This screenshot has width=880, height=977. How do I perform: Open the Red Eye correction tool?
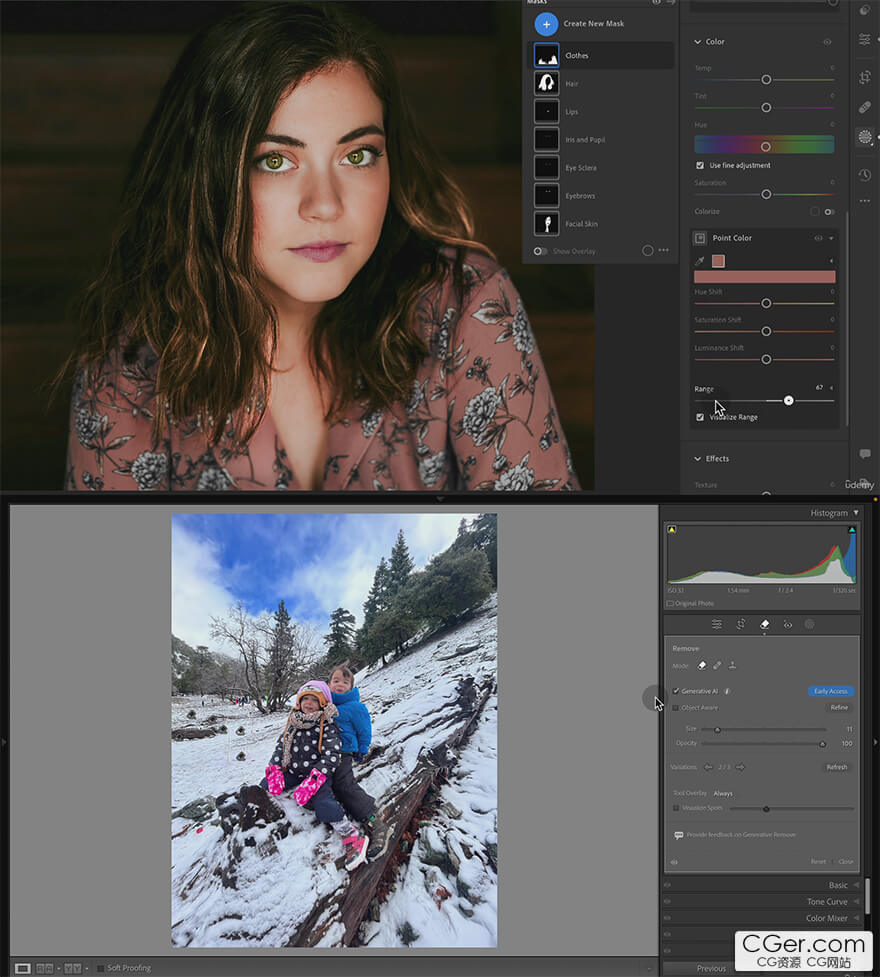tap(788, 624)
